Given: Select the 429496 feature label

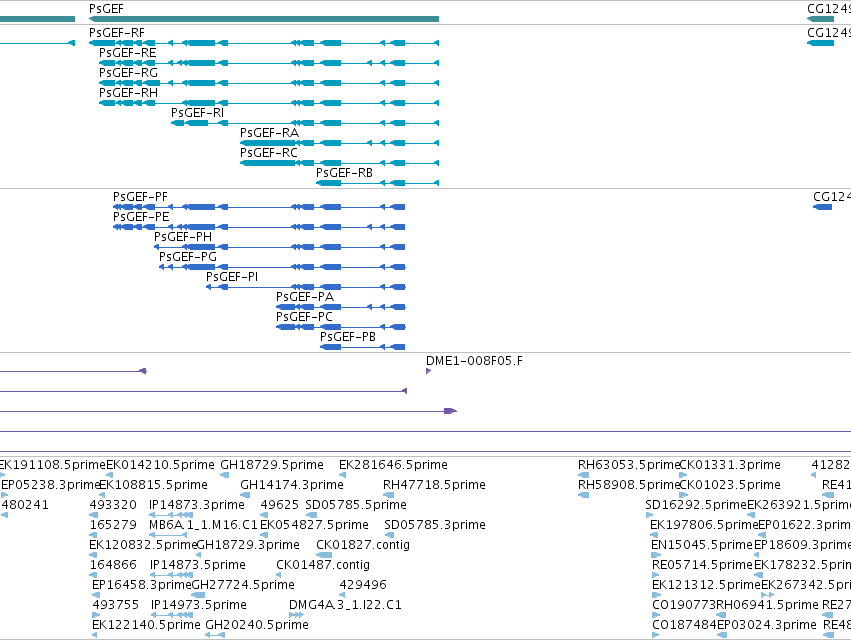Looking at the screenshot, I should pos(363,586).
